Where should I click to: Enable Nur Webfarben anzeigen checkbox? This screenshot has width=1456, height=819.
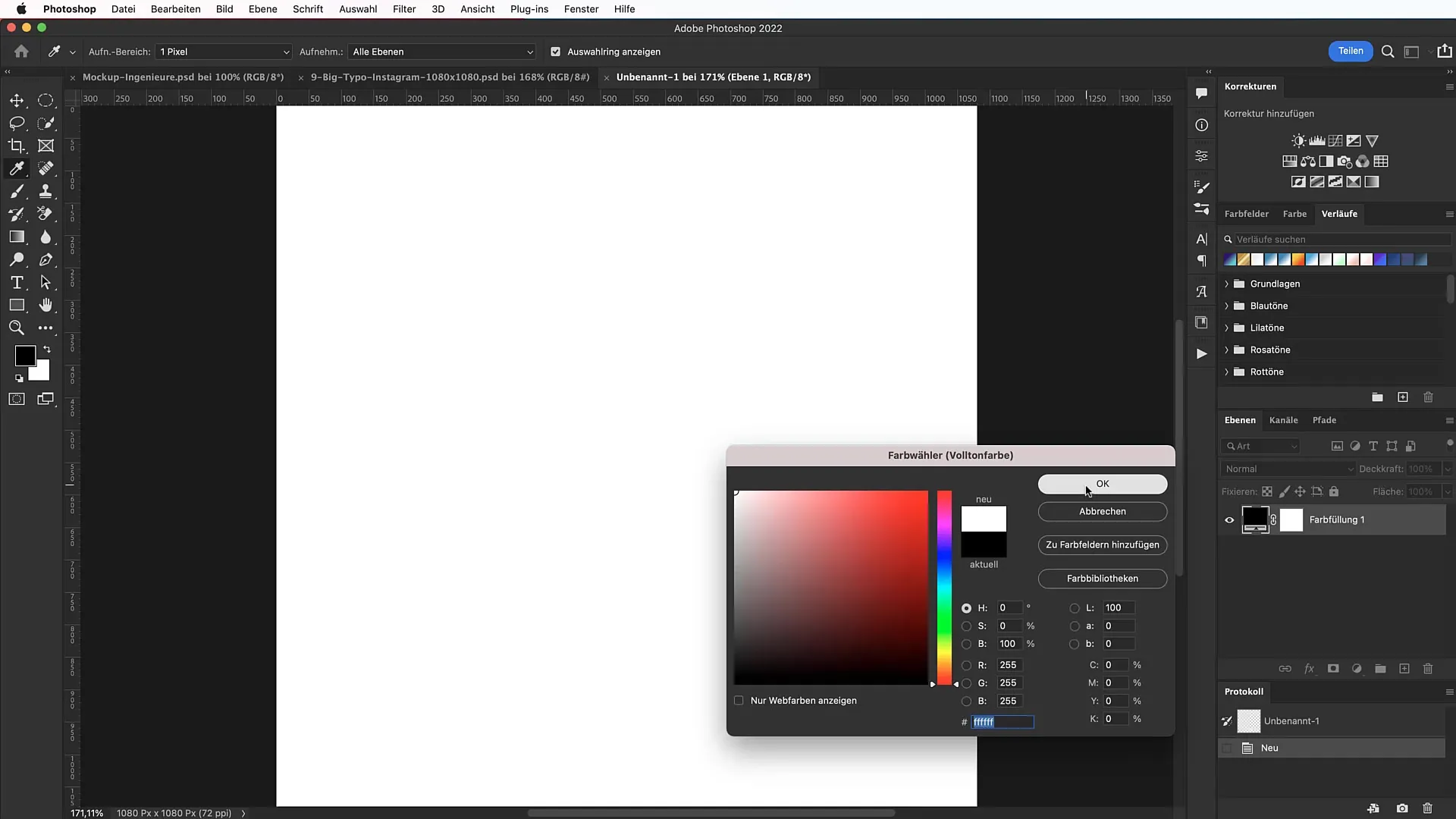point(739,700)
